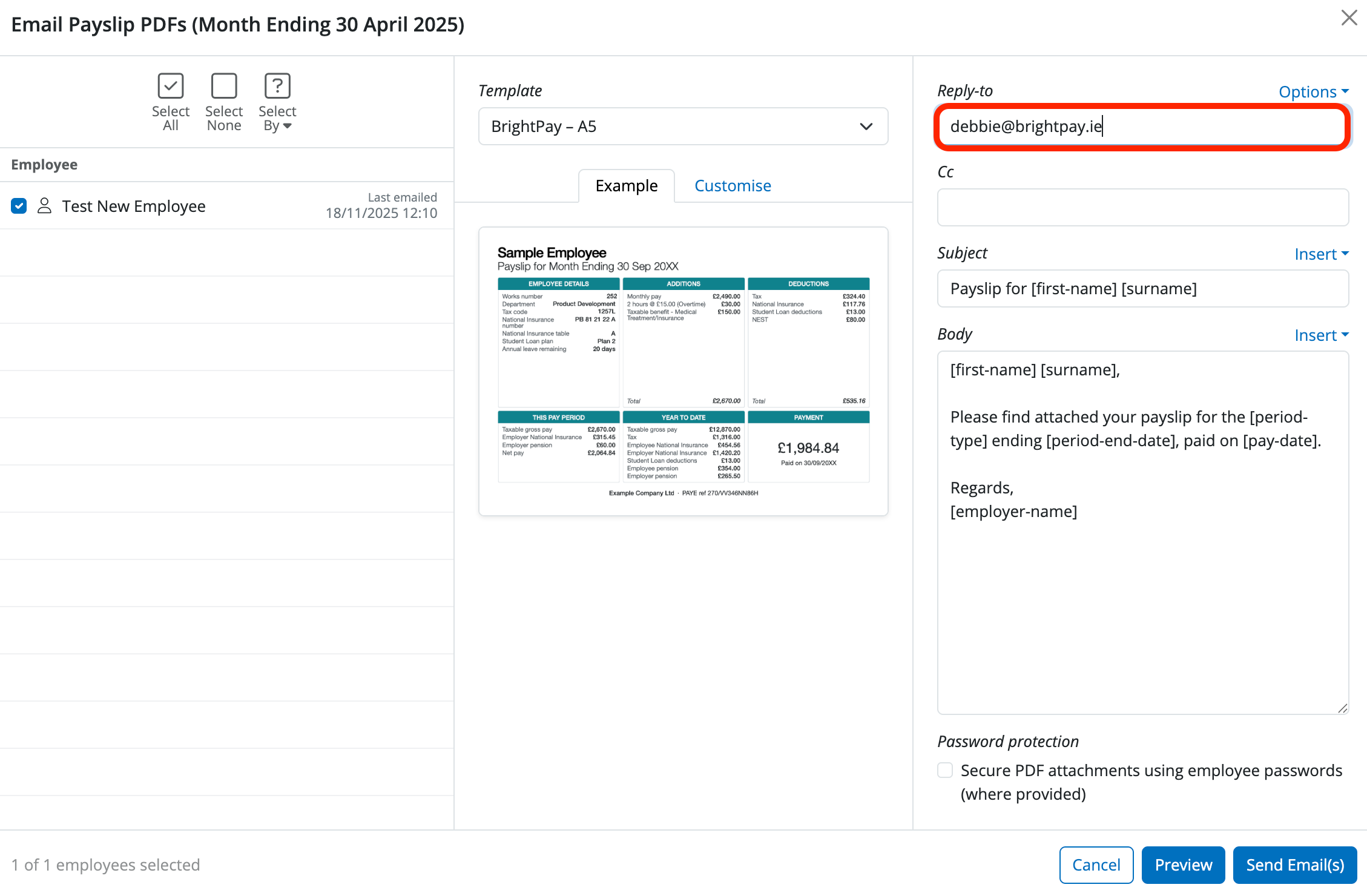Screen dimensions: 1367x896
Task: Click the Body text area resize handle
Action: (1342, 708)
